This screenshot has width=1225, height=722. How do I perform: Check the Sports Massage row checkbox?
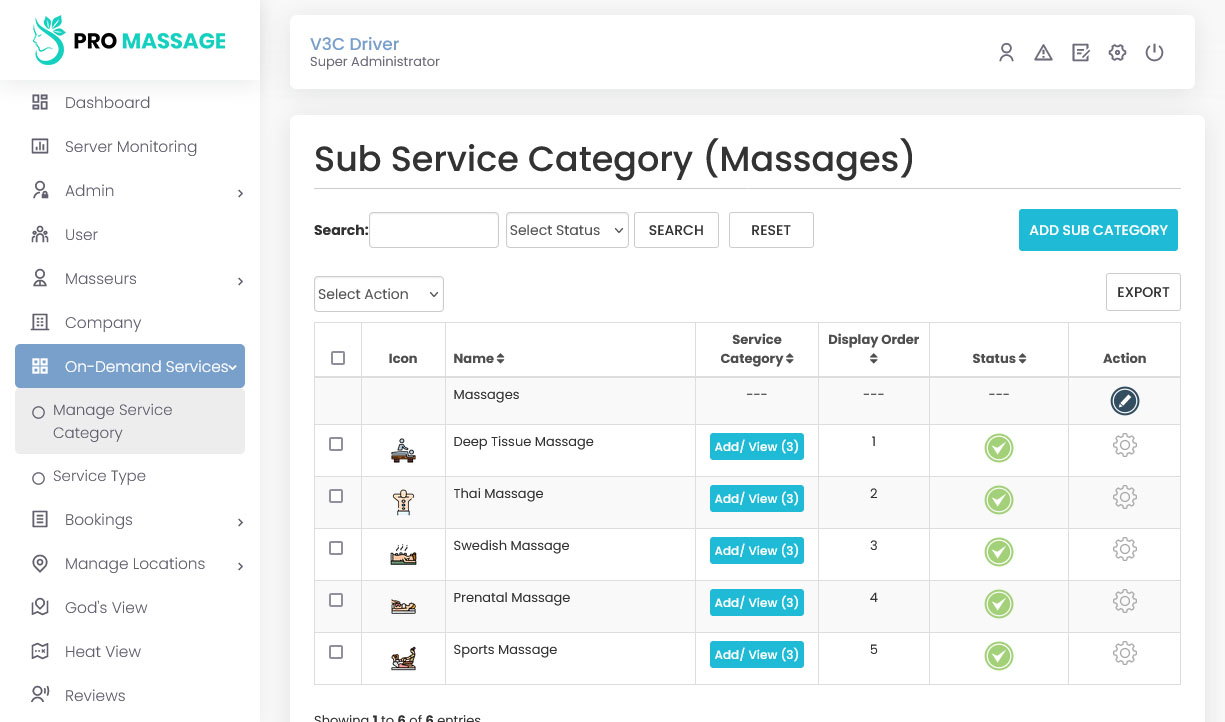[336, 652]
